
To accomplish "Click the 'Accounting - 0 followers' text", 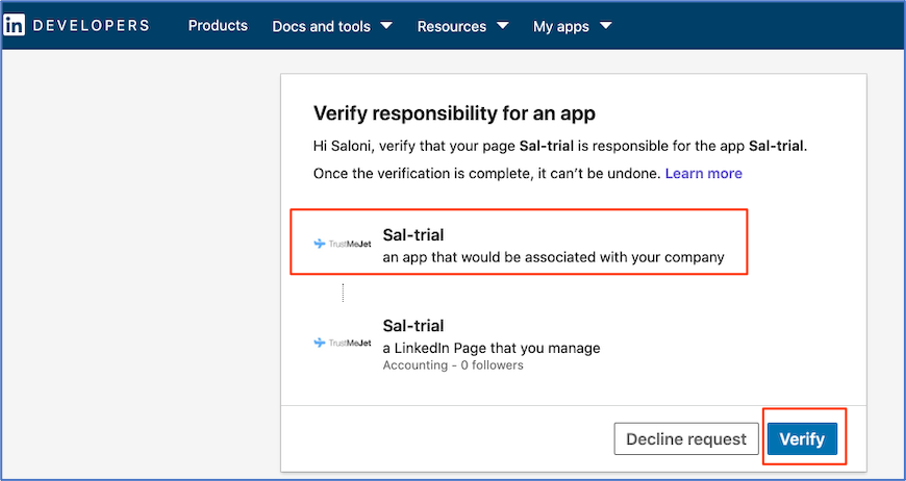I will 453,365.
